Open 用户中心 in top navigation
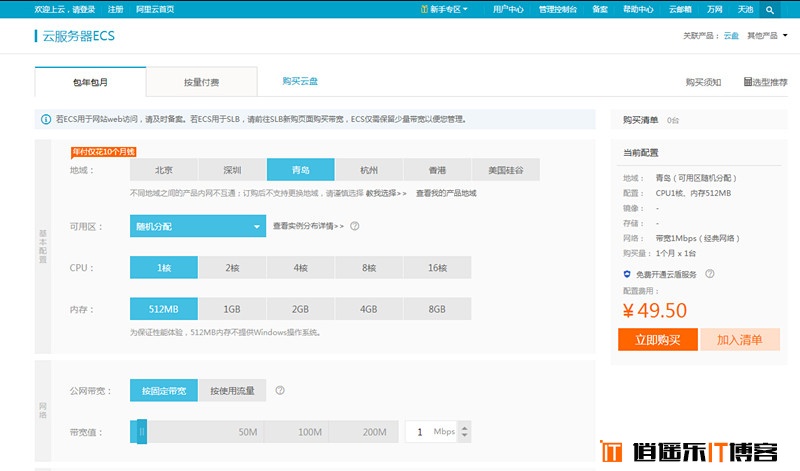 pyautogui.click(x=508, y=9)
